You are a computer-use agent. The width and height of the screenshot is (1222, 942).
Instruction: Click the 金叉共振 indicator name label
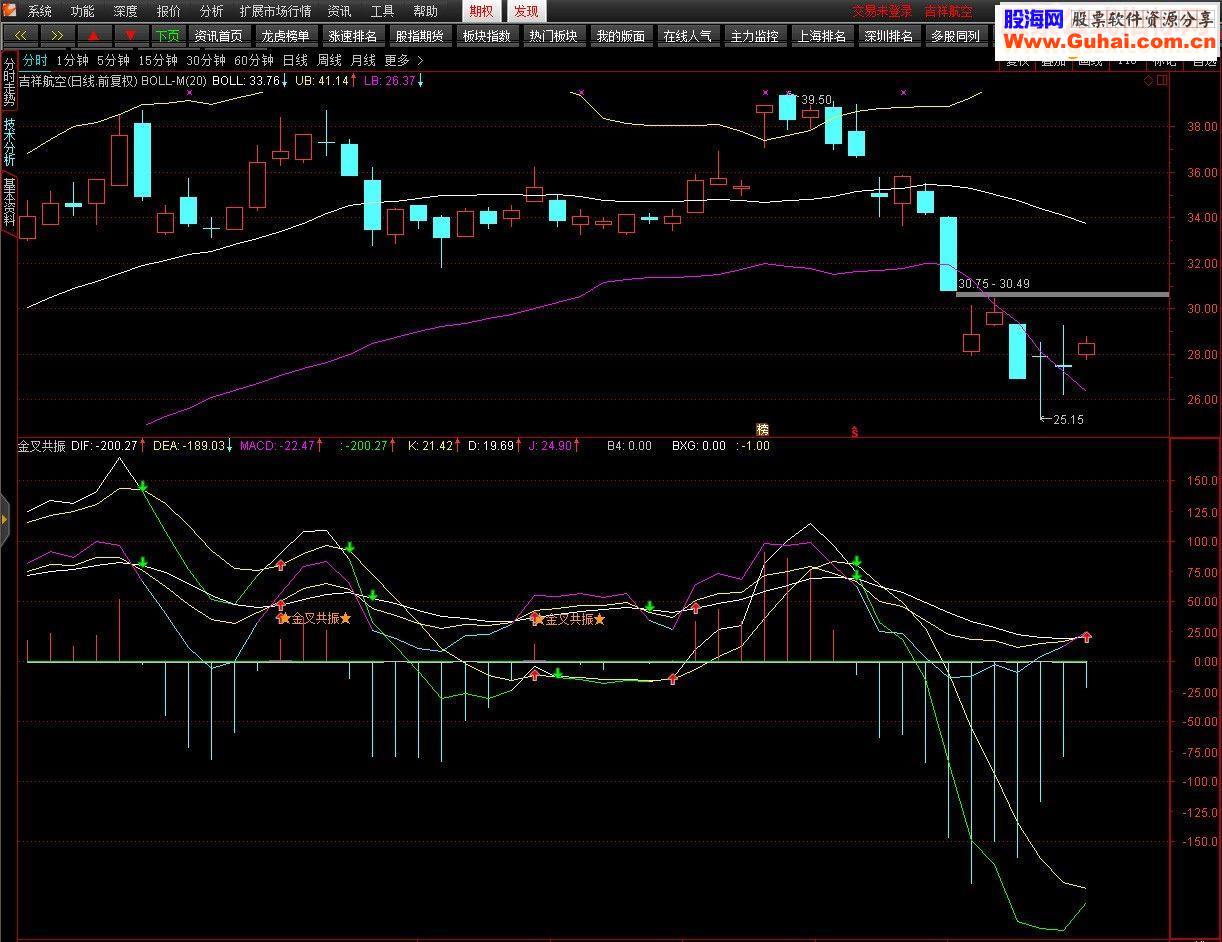click(42, 446)
